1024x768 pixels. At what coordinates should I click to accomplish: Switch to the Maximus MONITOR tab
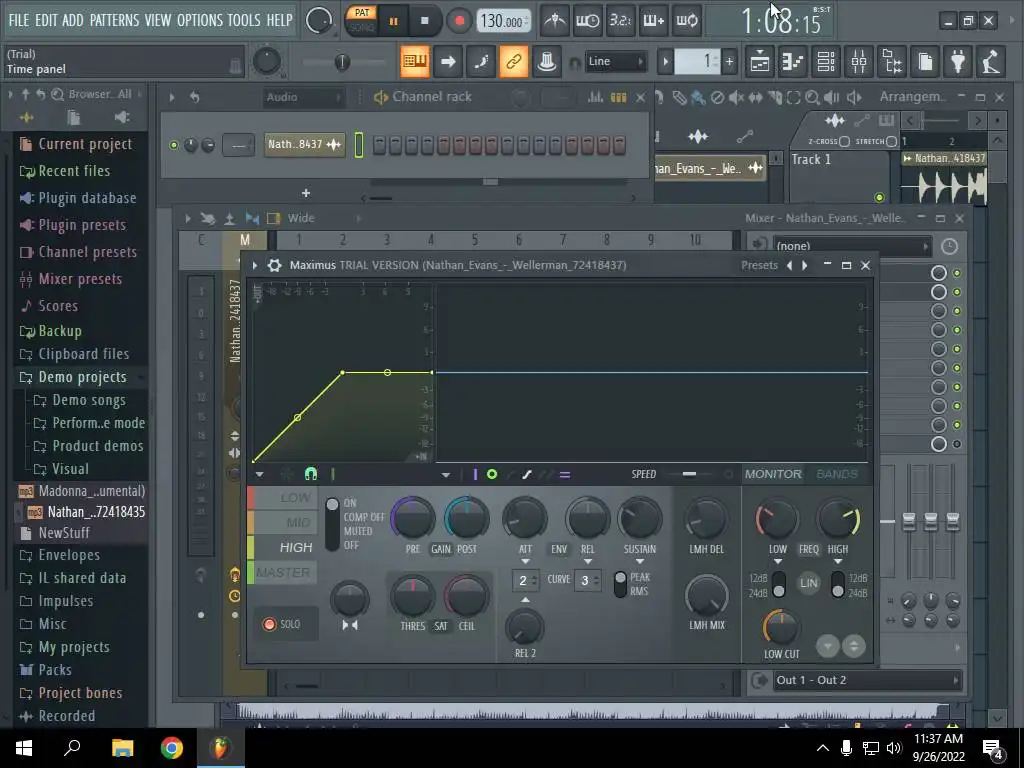(x=773, y=474)
